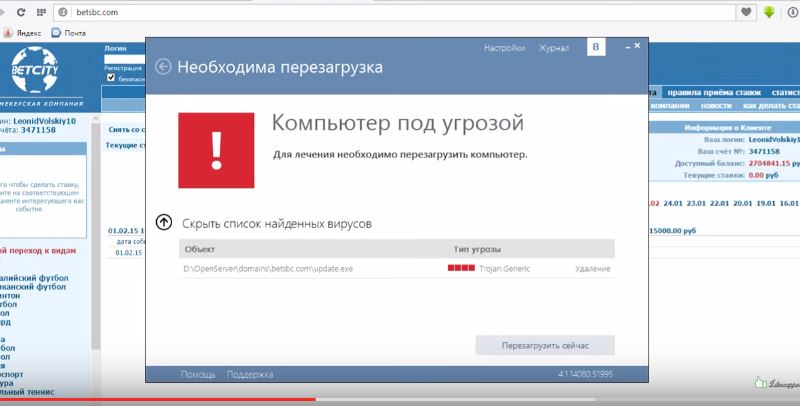
Task: Click the antivirus version number 4.1.14080.51995
Action: click(x=585, y=374)
